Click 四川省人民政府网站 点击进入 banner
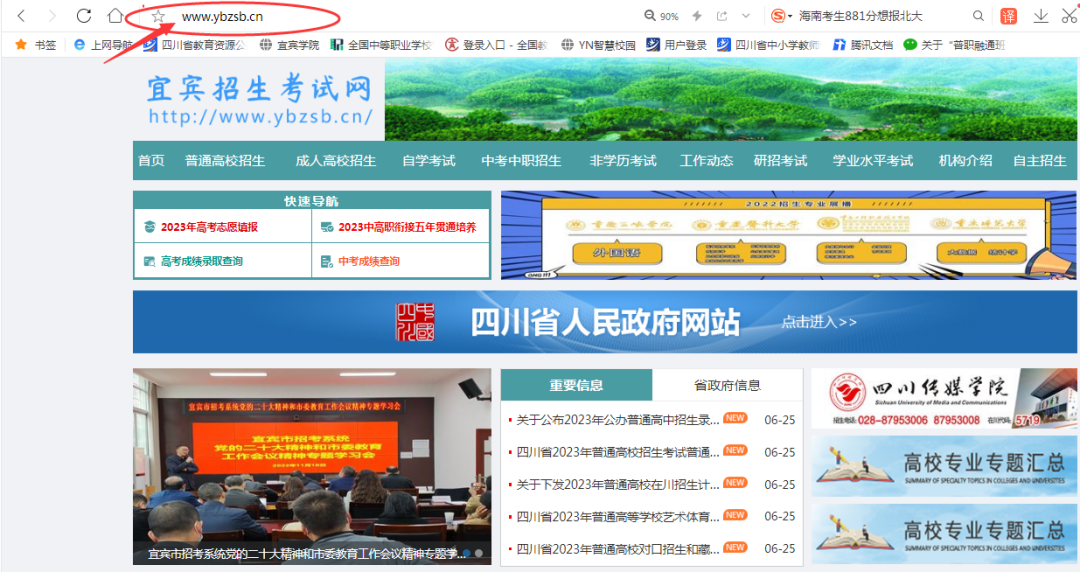Screen dimensions: 1080x572 [x=605, y=322]
